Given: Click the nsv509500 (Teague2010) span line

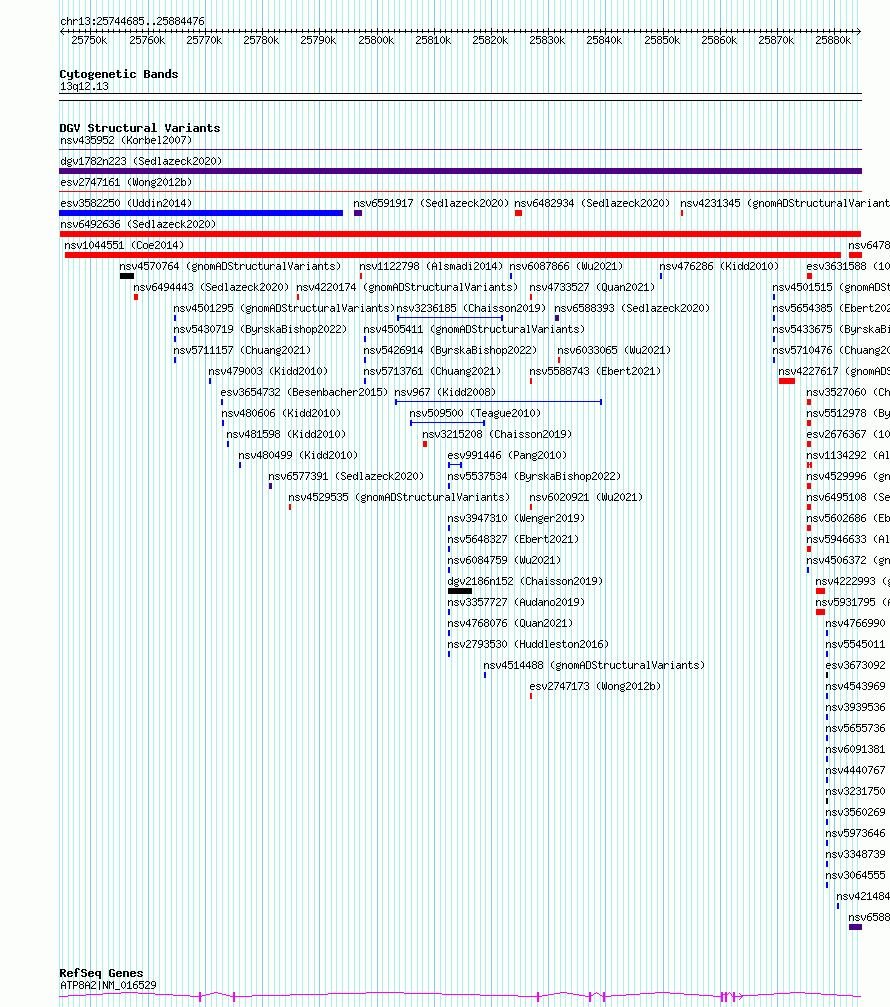Looking at the screenshot, I should click(448, 423).
